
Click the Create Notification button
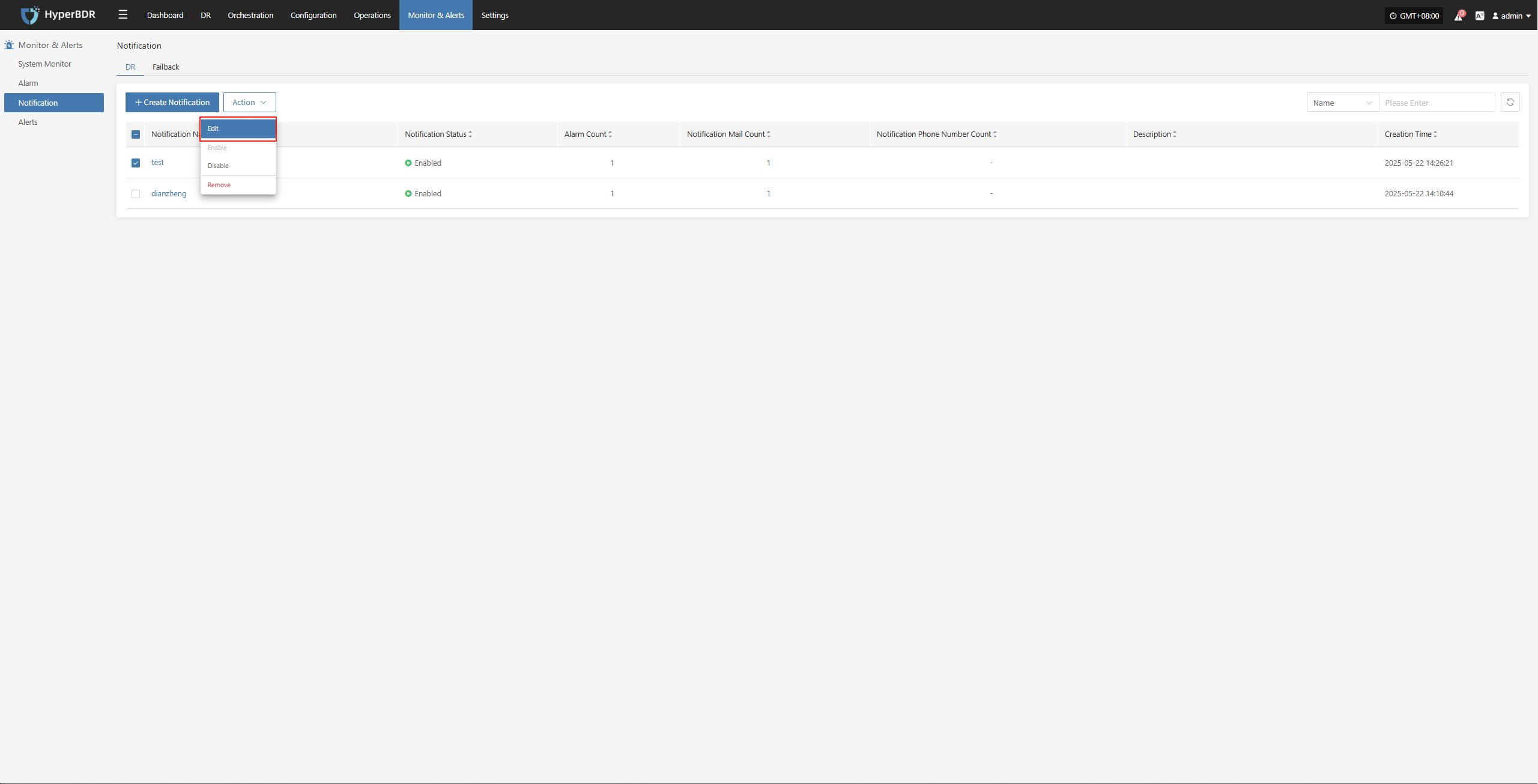[x=172, y=103]
